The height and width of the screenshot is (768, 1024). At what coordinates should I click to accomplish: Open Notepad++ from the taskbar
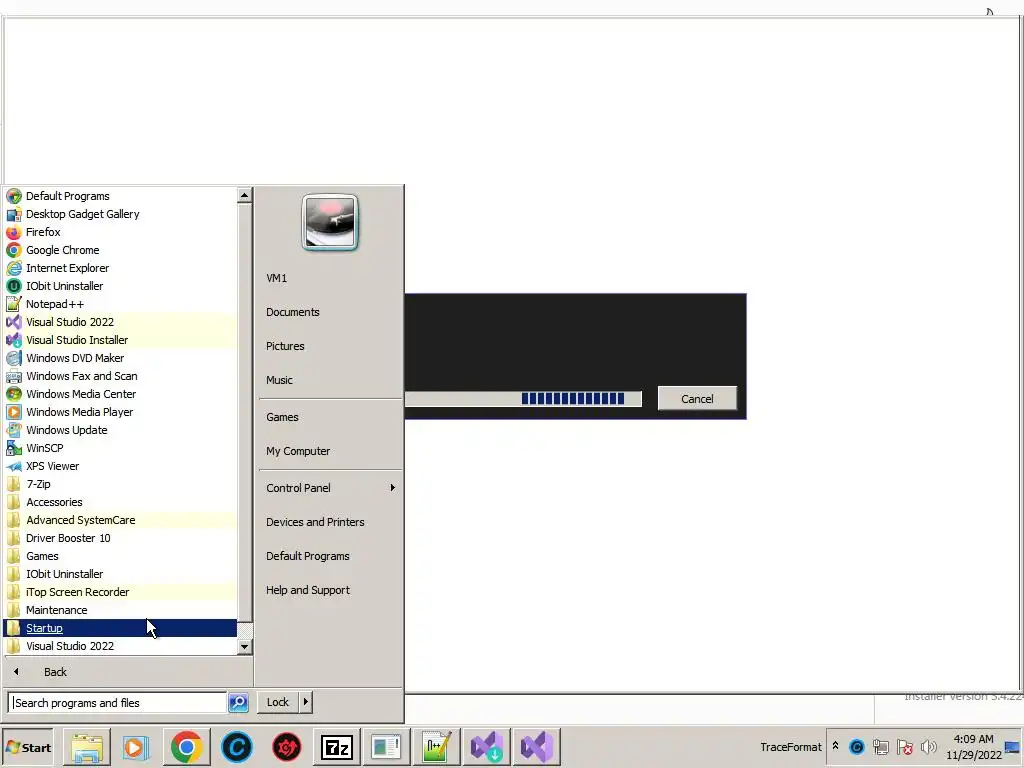pos(436,747)
